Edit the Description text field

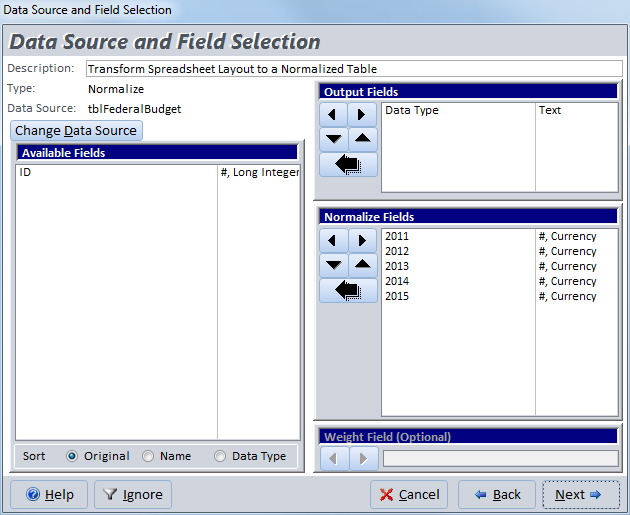click(354, 69)
